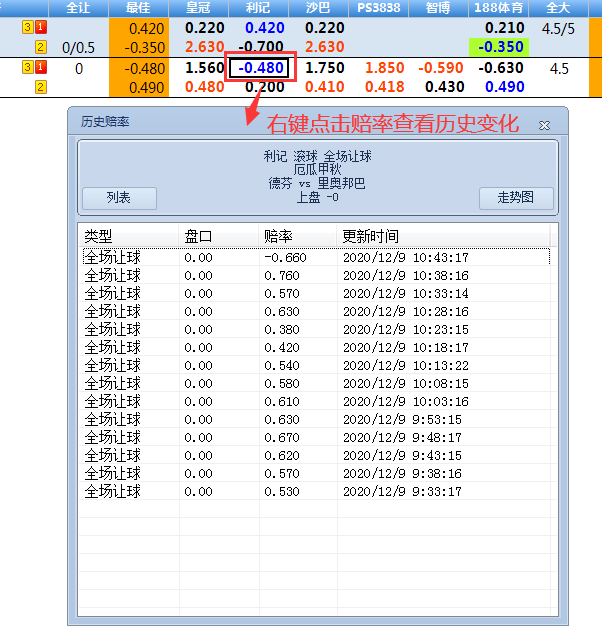Sort by the 盘口 column header
The image size is (602, 640).
[219, 236]
